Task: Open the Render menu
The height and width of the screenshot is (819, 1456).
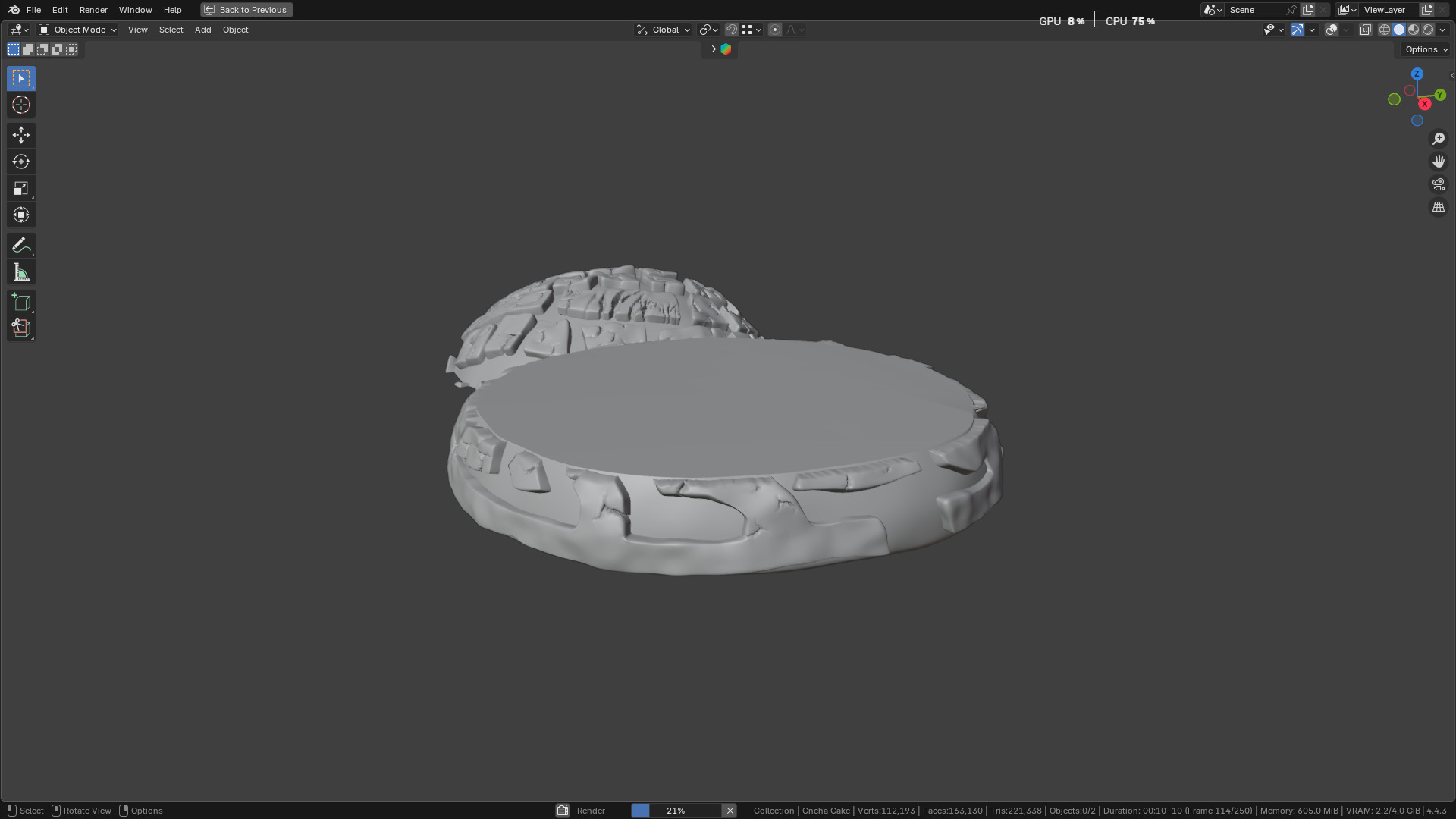Action: pyautogui.click(x=93, y=10)
